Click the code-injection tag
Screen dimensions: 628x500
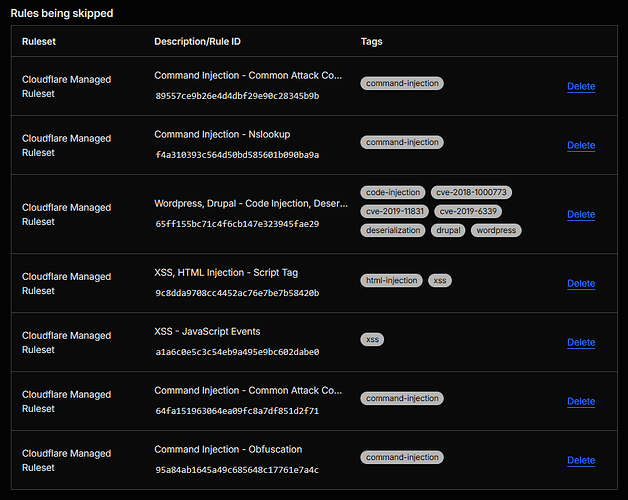coord(393,192)
